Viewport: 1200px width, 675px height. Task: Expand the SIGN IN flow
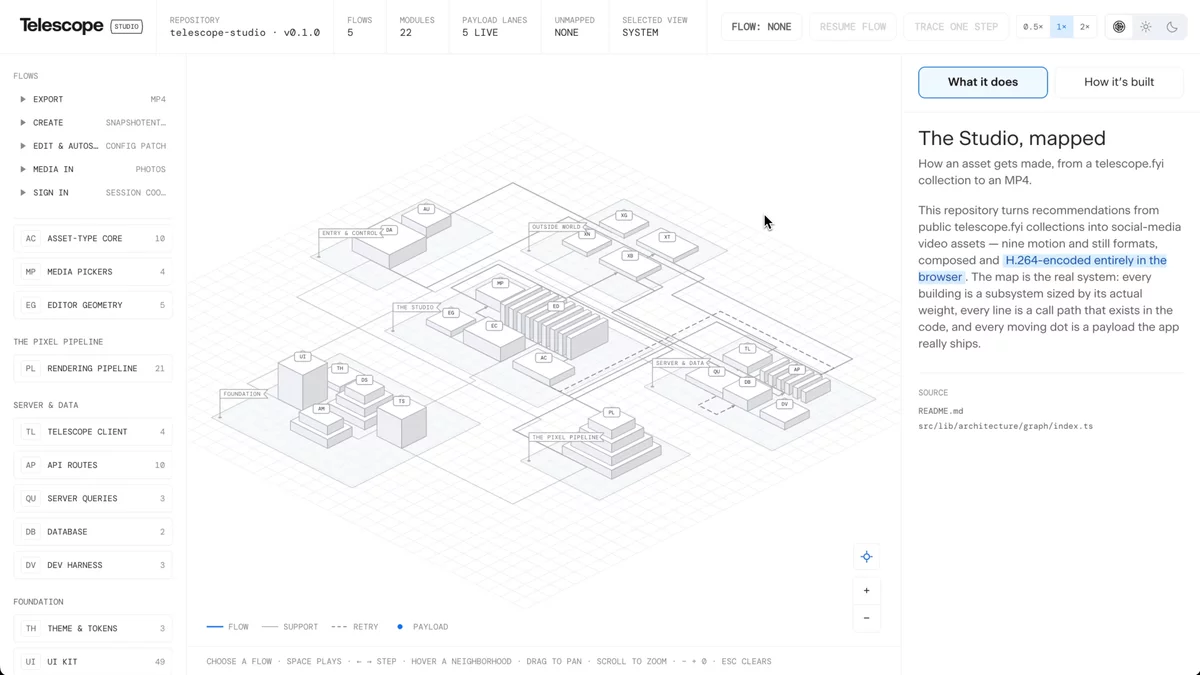point(93,192)
